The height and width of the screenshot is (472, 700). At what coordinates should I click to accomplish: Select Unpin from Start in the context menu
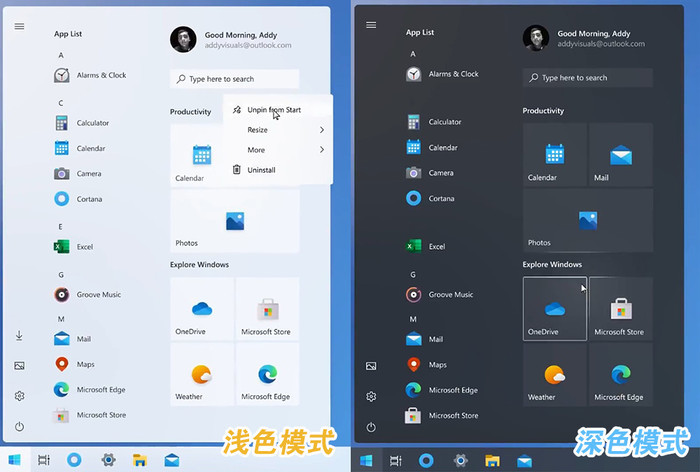pos(273,110)
